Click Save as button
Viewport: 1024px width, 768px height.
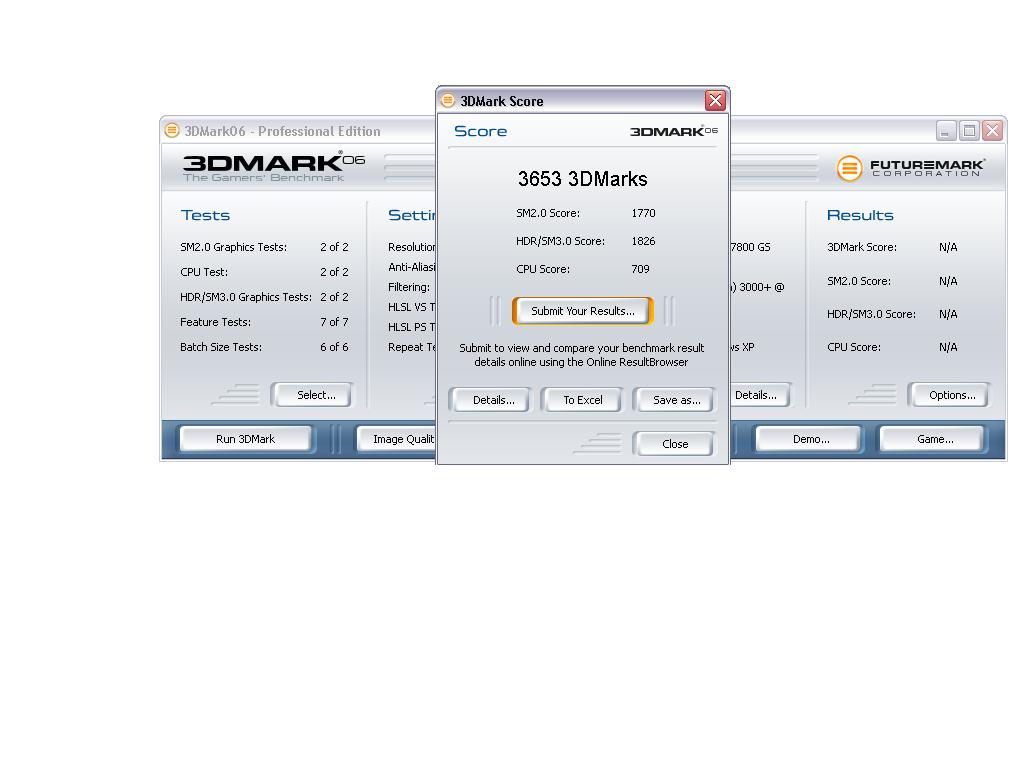click(677, 400)
